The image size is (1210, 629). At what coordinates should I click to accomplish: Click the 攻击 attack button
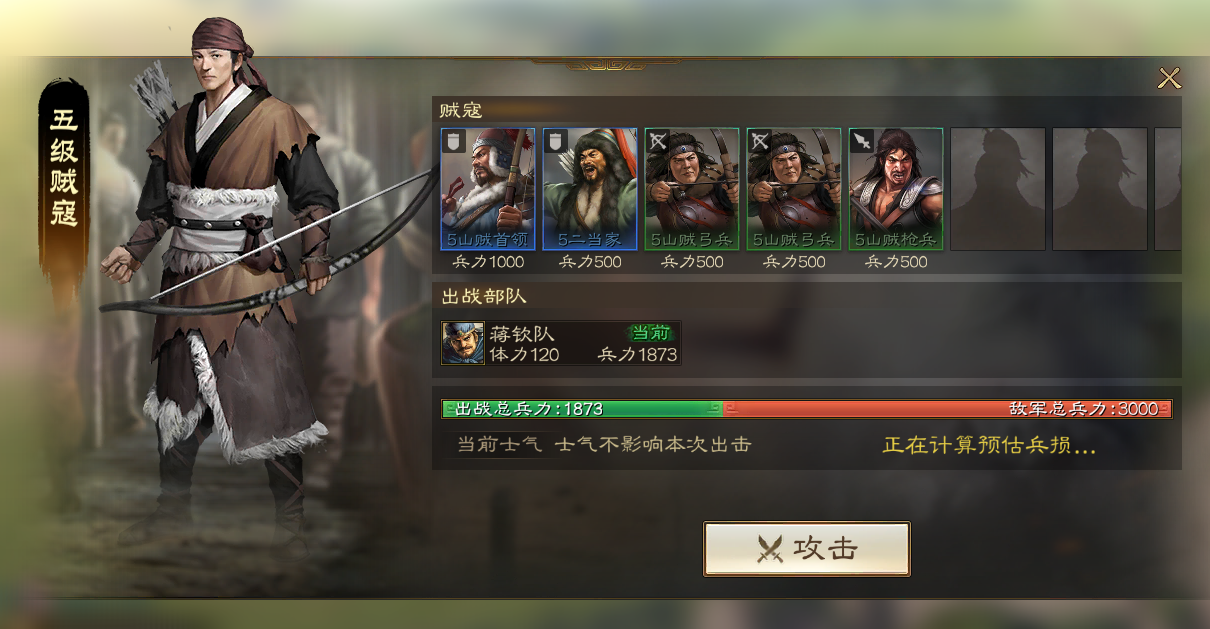[806, 549]
